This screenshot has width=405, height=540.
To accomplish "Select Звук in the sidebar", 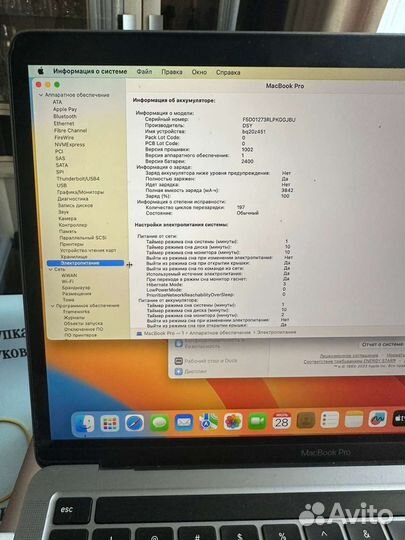I will coord(63,212).
